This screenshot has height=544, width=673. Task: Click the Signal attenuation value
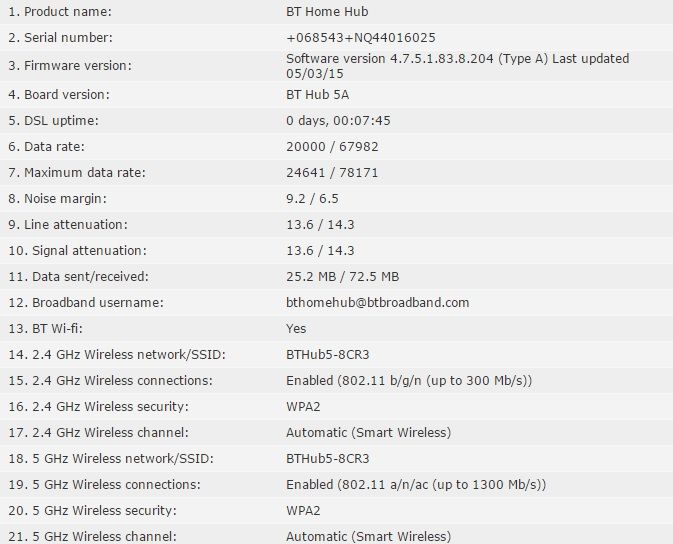coord(320,251)
